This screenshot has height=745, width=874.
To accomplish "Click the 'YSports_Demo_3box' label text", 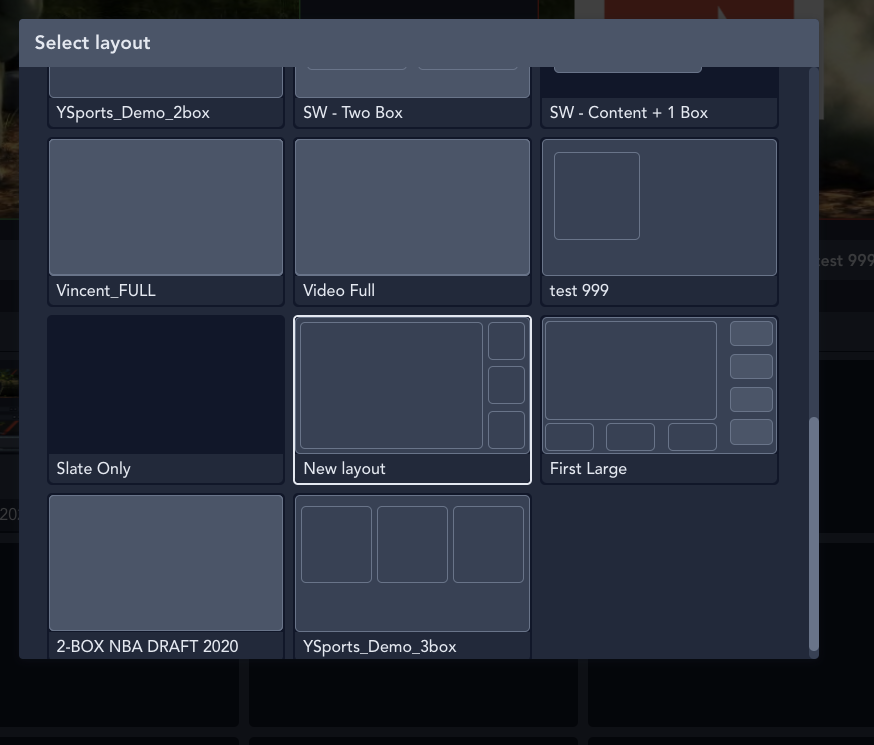I will click(x=380, y=646).
